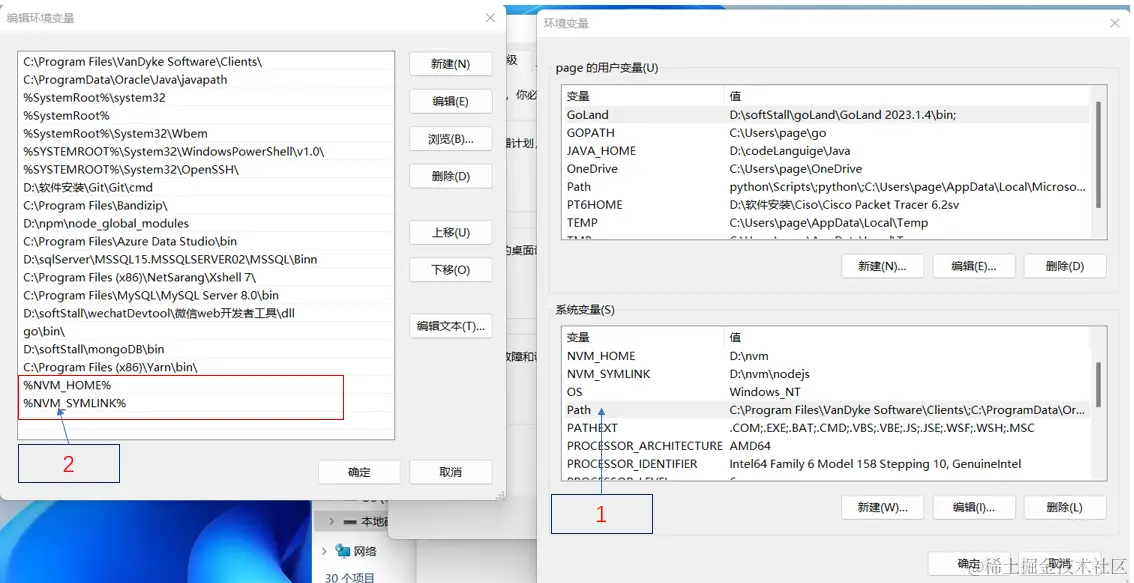Select the PATHEXT system variable row
Screen dimensions: 1134x583
point(825,427)
